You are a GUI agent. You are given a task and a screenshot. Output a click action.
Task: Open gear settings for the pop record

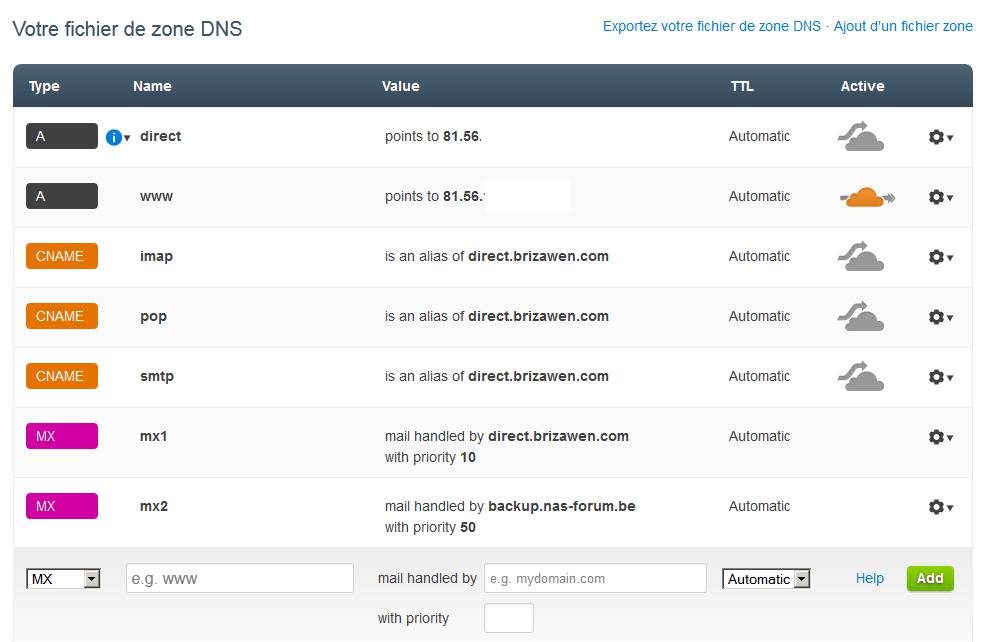pos(939,317)
